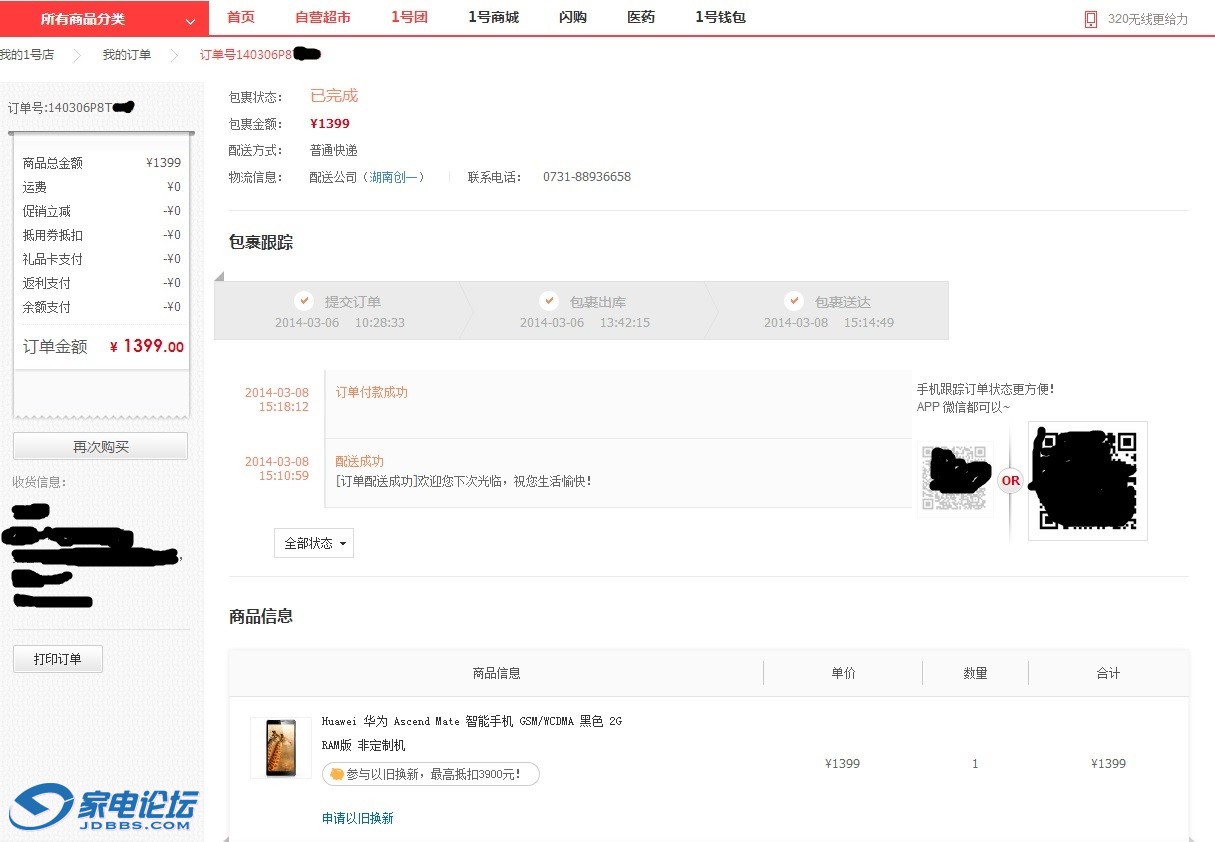This screenshot has height=842, width=1215.
Task: Click the 320无线更给力 link
Action: point(1148,19)
